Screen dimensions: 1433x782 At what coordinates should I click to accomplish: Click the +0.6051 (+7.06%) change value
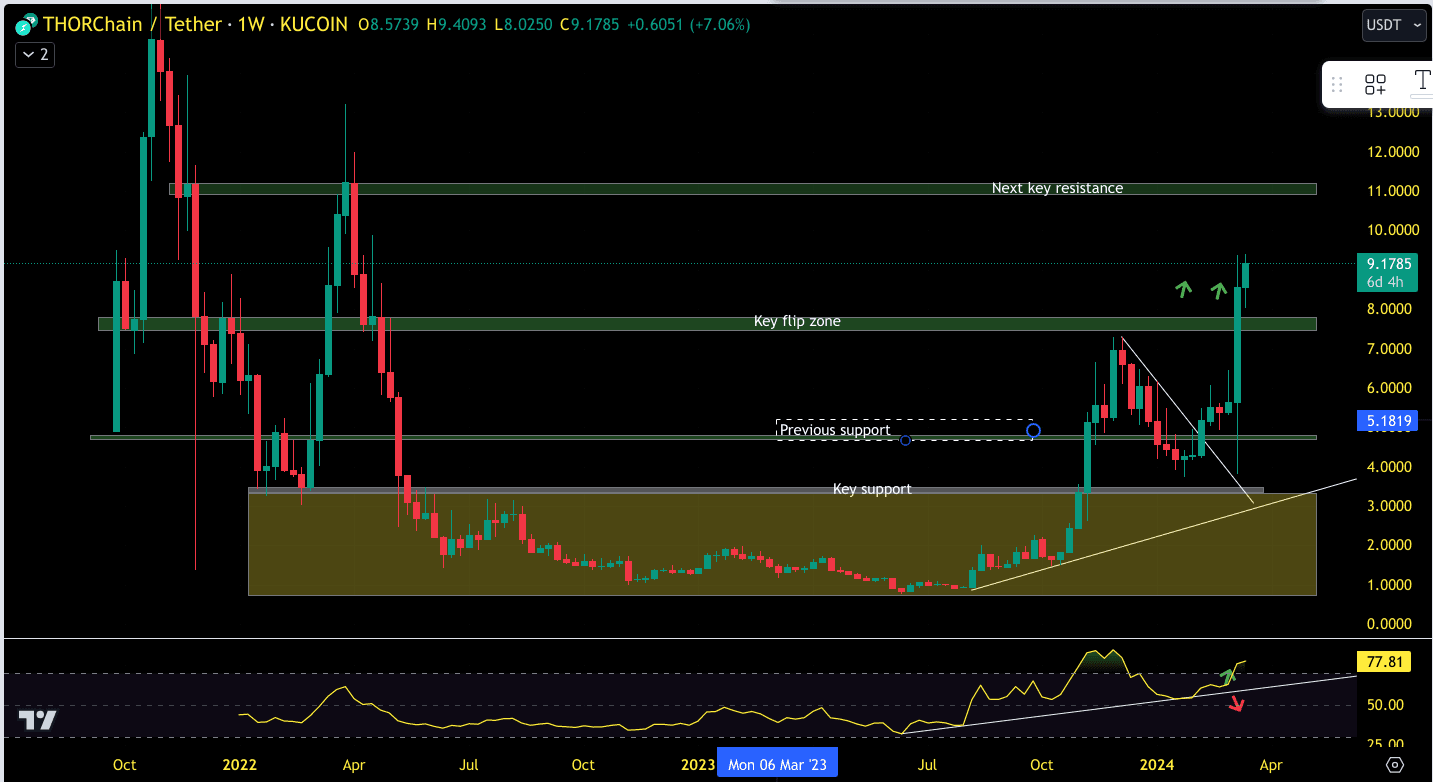pos(688,24)
